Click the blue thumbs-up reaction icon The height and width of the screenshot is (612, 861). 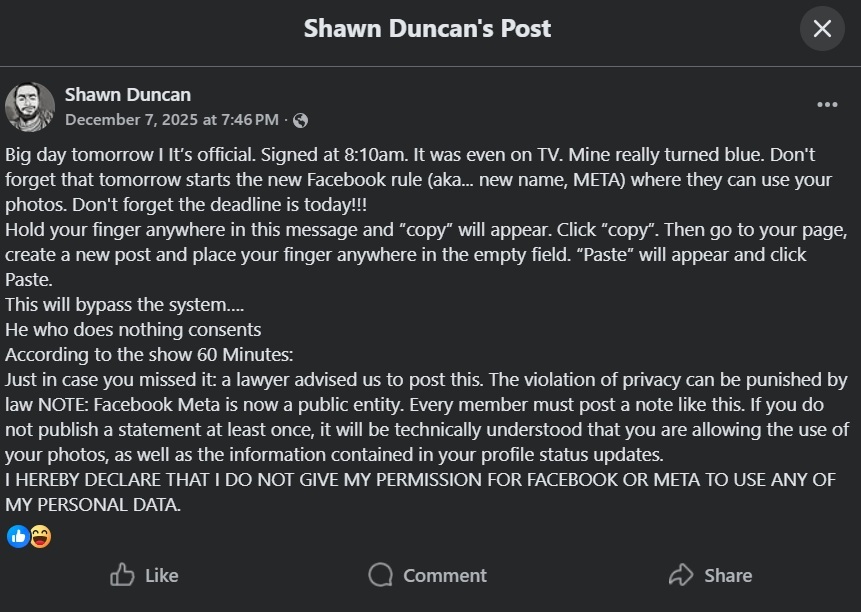tap(18, 537)
